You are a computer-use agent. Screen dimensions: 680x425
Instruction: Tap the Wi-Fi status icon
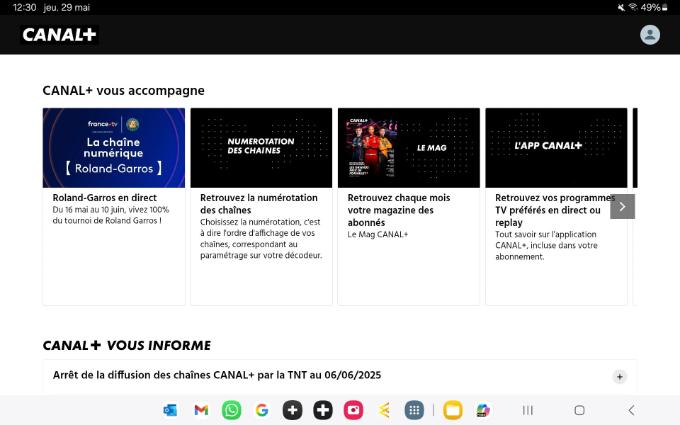tap(633, 7)
